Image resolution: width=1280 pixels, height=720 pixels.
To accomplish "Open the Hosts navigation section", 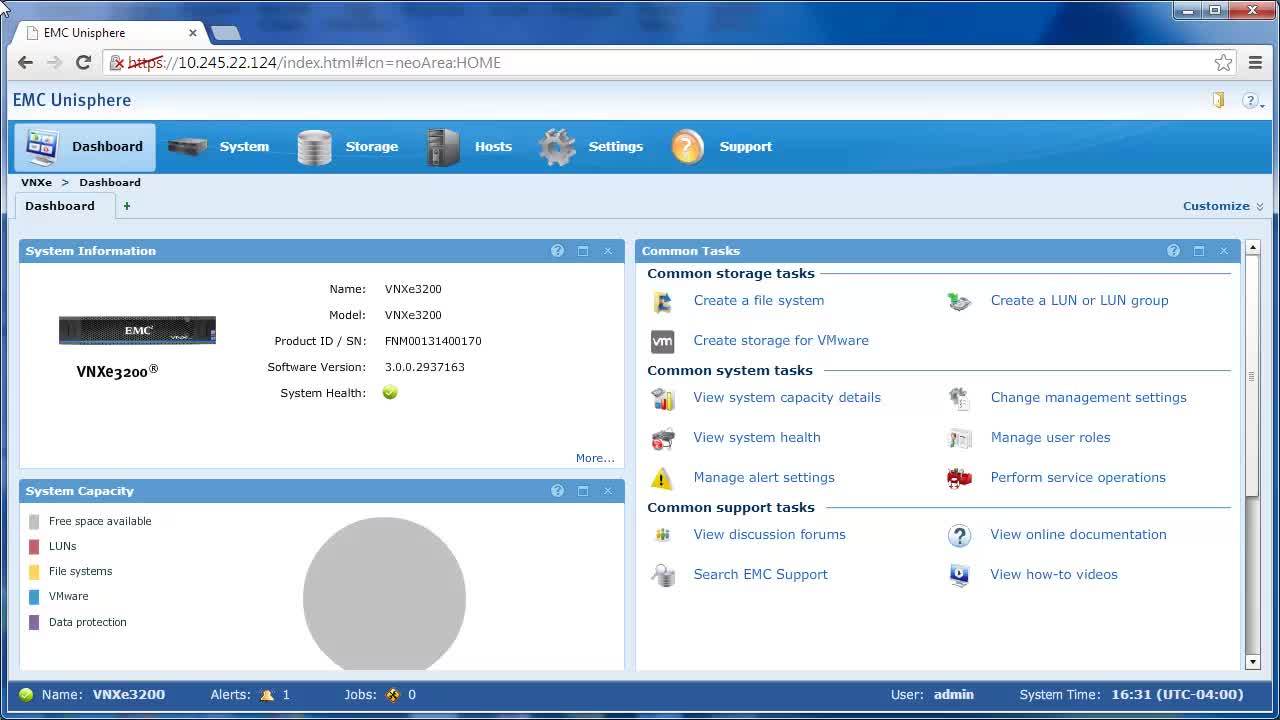I will (x=469, y=147).
